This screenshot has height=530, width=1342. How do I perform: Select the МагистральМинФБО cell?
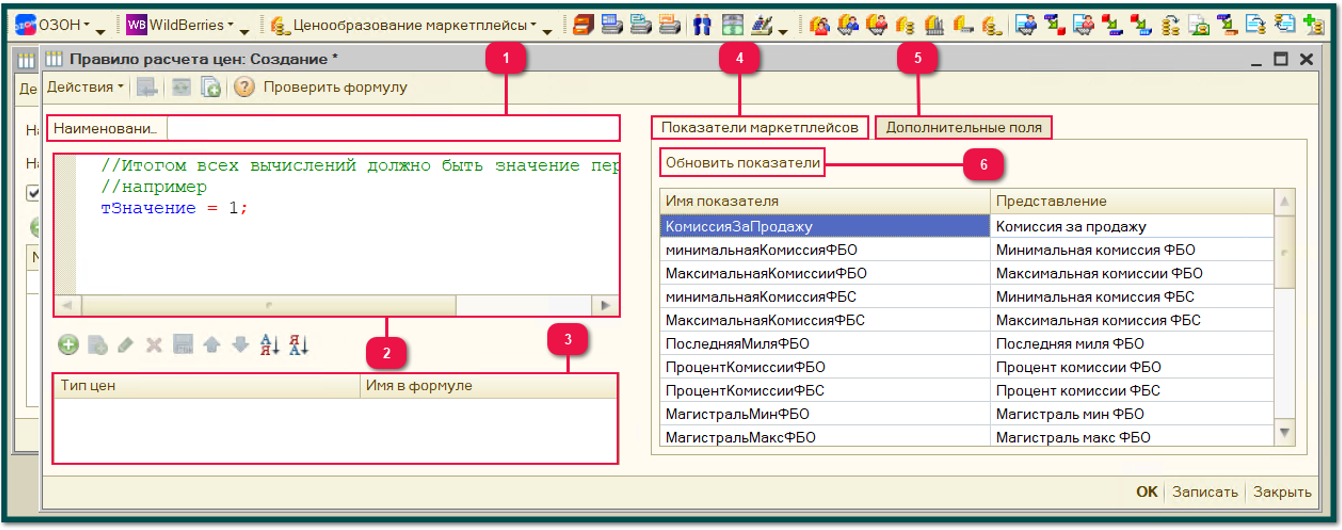pyautogui.click(x=825, y=414)
